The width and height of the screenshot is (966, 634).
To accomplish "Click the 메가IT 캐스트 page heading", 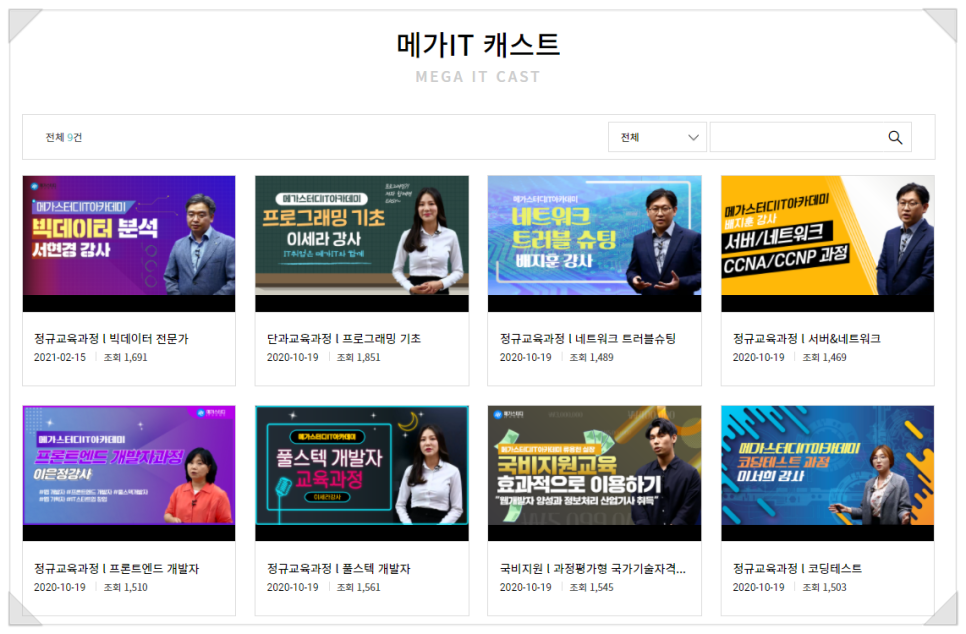I will point(478,45).
